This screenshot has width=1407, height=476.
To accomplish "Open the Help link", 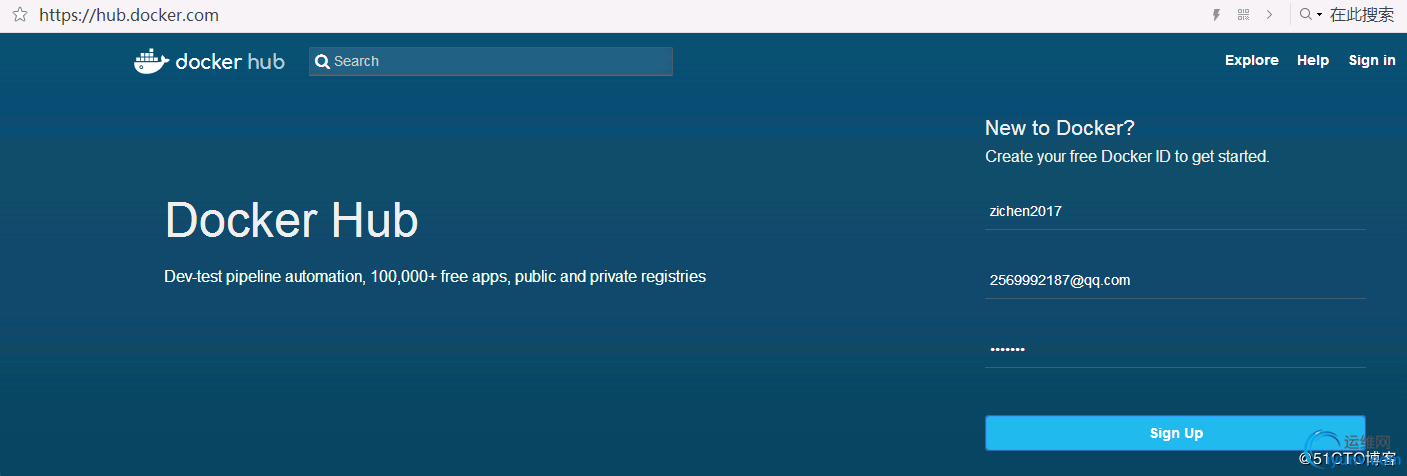I will [x=1313, y=60].
